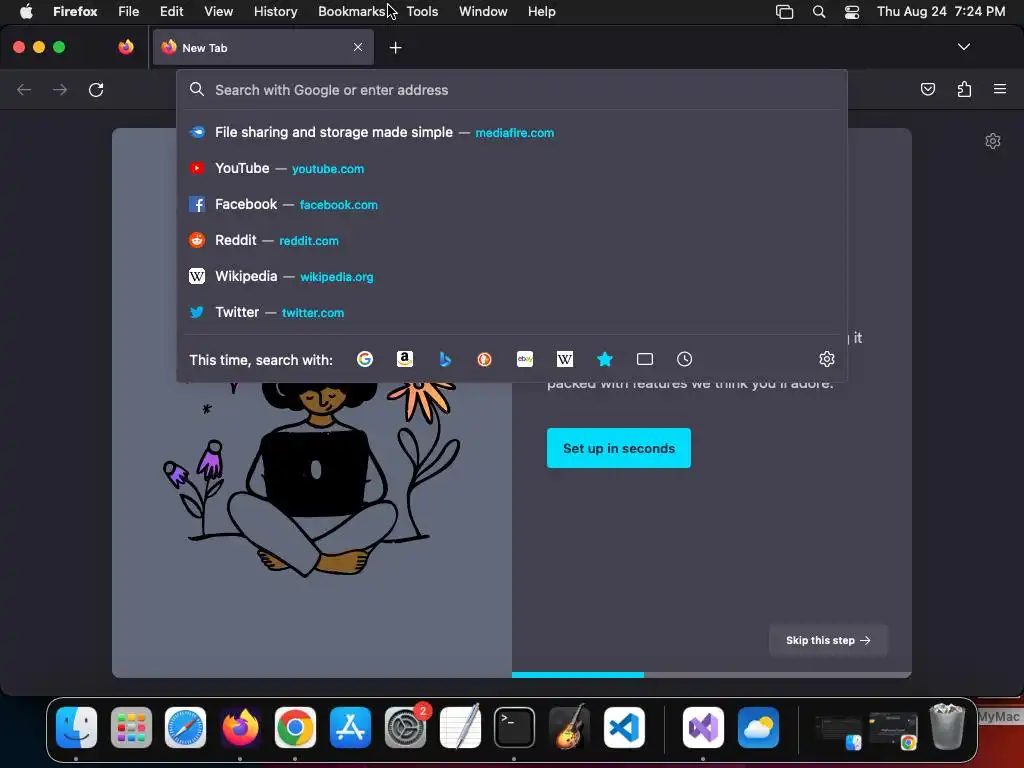Screen dimensions: 1024x768
Task: Click Set up in seconds button
Action: coord(618,448)
